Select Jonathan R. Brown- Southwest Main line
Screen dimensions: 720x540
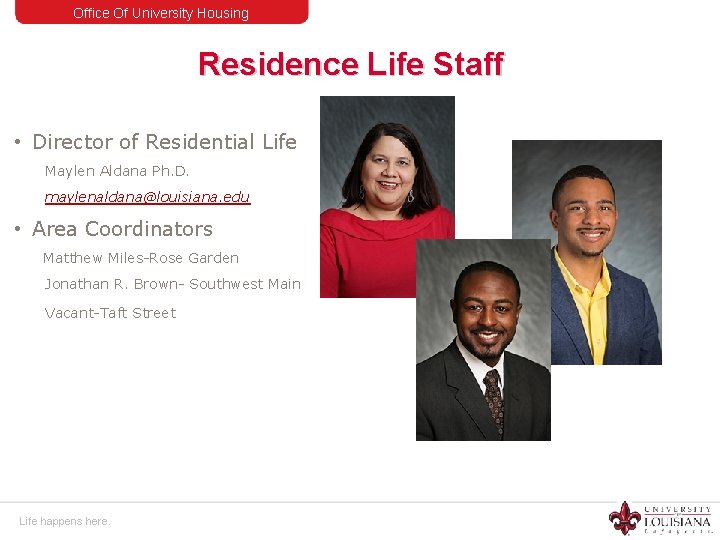pos(173,284)
